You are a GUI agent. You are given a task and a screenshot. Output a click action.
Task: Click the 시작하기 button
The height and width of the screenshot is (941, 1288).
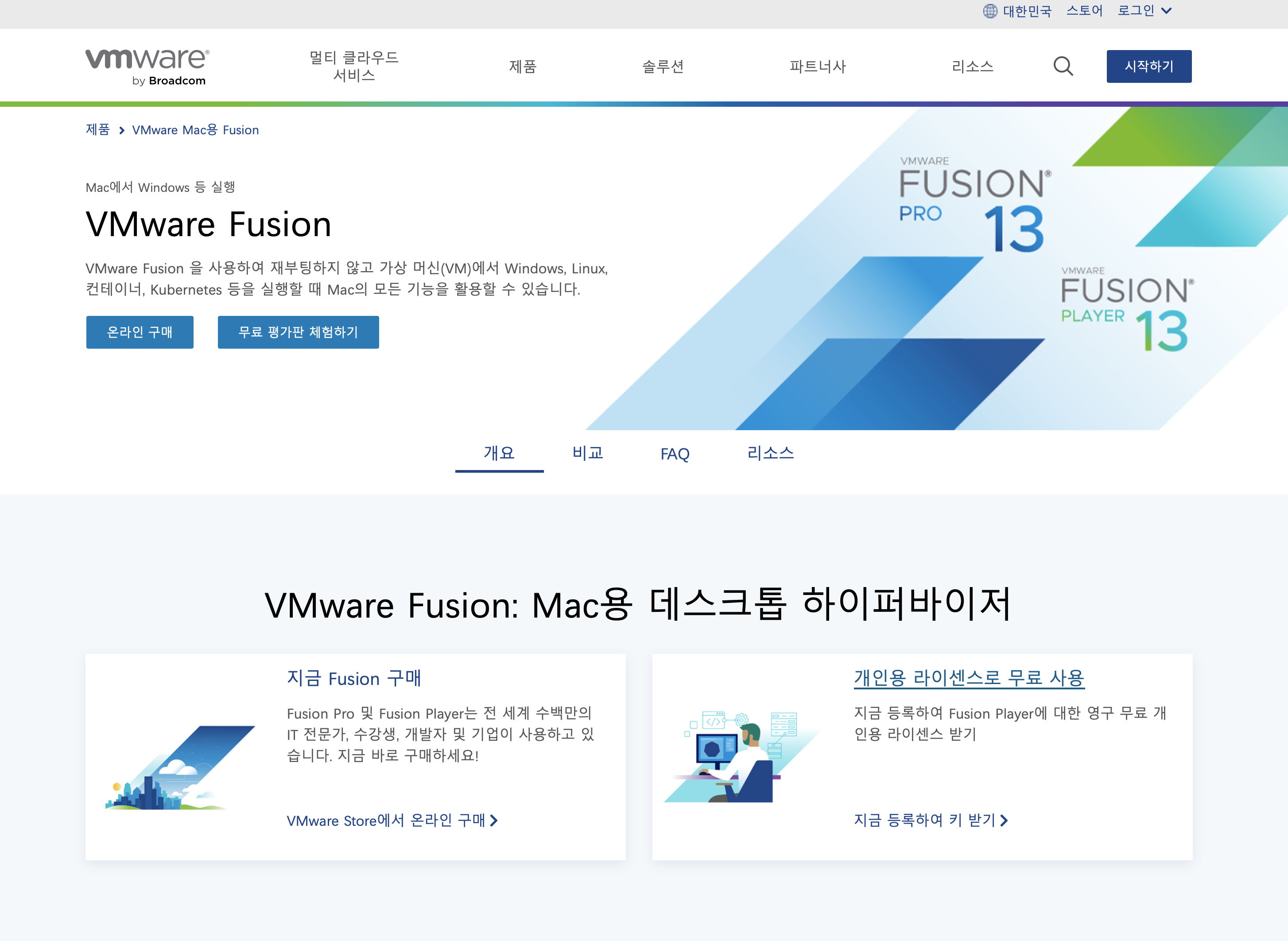point(1148,66)
